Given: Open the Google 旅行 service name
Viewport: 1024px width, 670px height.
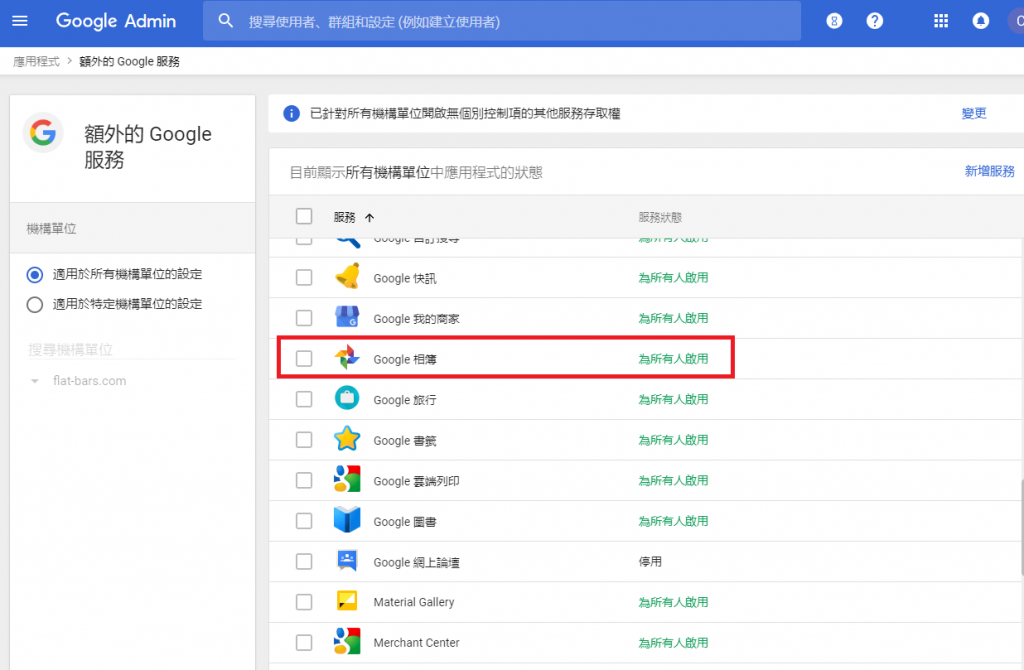Looking at the screenshot, I should pos(405,400).
